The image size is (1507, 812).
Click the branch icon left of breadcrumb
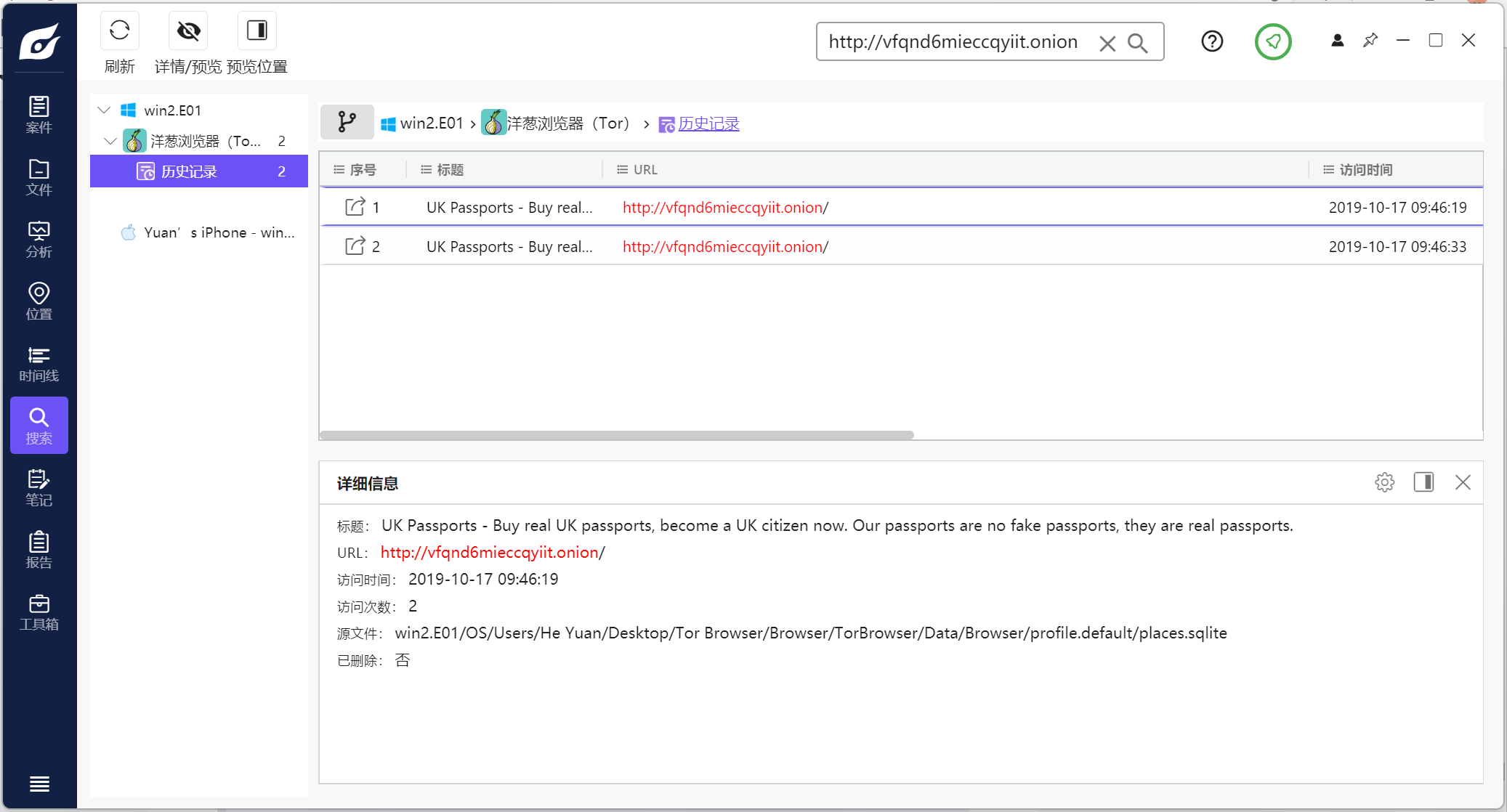coord(347,123)
